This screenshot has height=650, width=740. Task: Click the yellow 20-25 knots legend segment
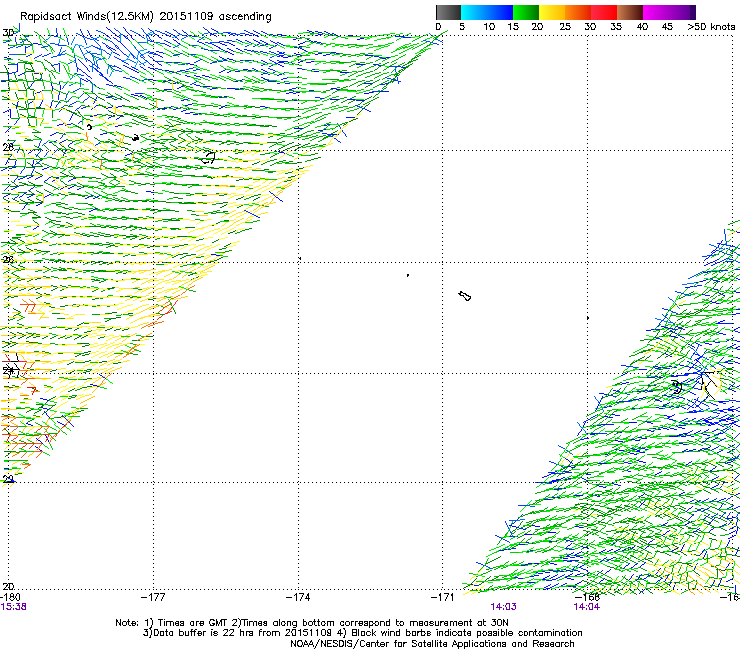[x=552, y=12]
